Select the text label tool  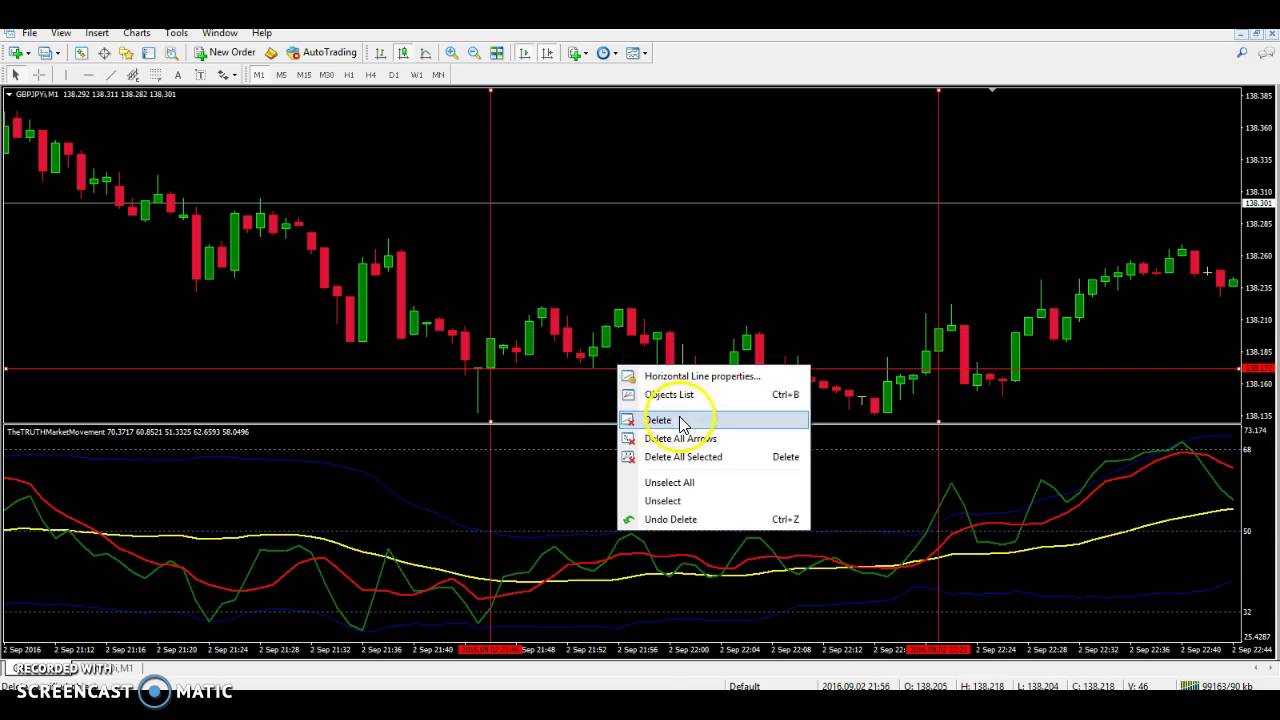200,75
